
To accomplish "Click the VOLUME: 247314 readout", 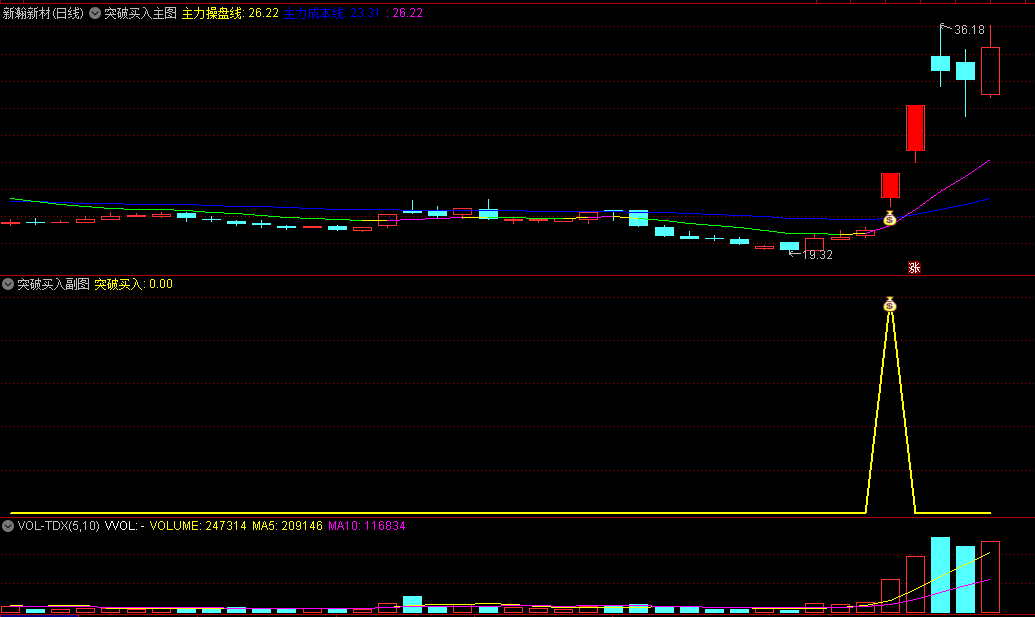I will point(198,526).
